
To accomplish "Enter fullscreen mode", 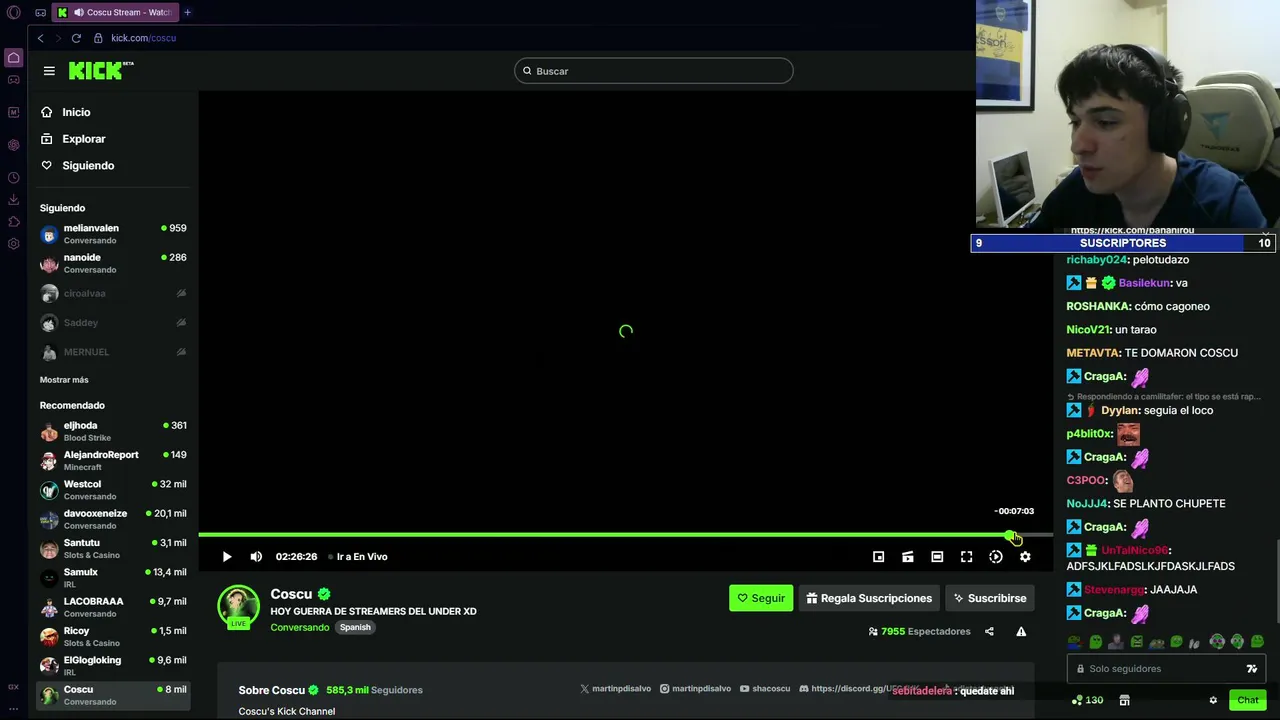I will pyautogui.click(x=966, y=557).
